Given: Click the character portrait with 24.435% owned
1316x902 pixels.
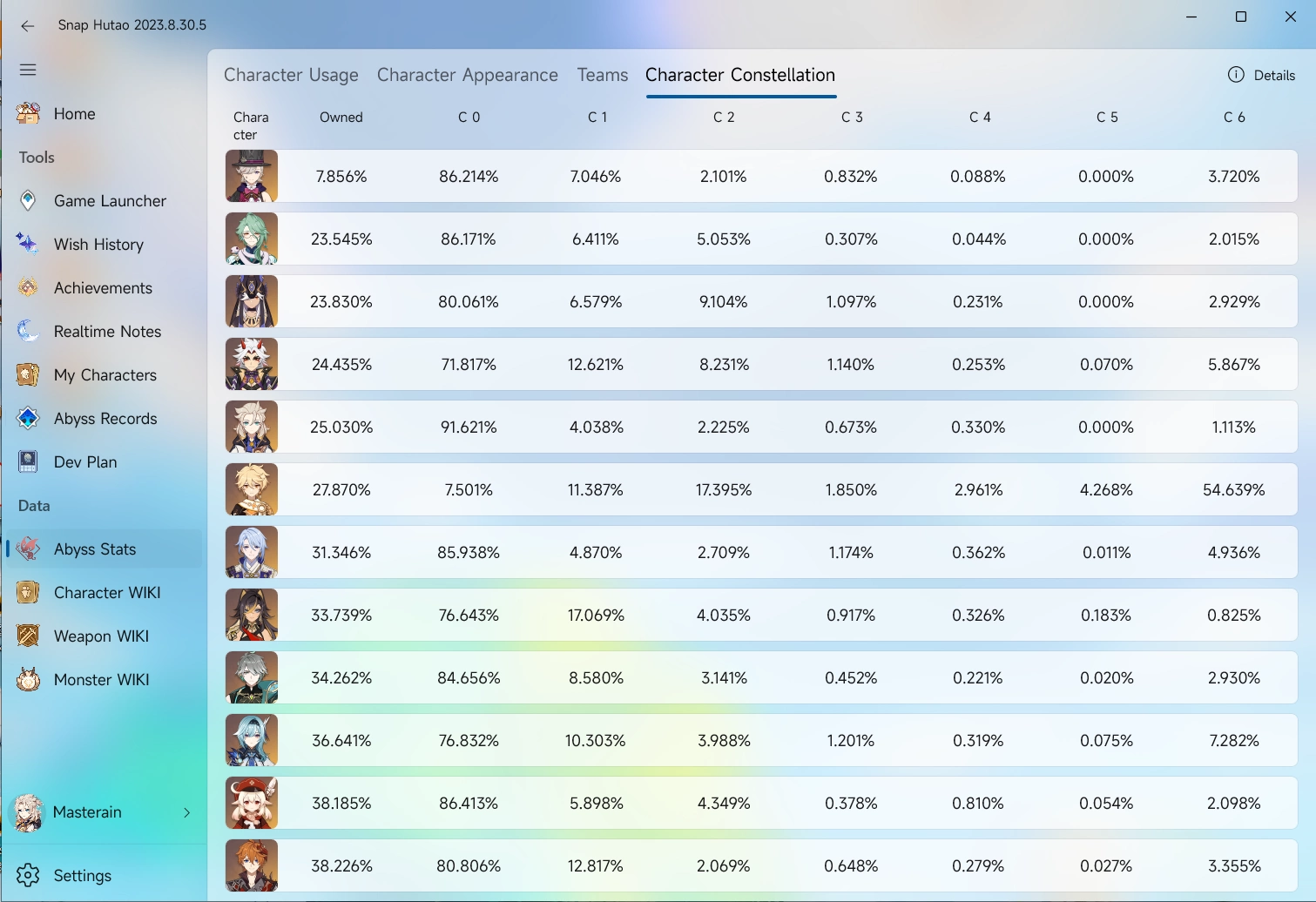Looking at the screenshot, I should (252, 364).
